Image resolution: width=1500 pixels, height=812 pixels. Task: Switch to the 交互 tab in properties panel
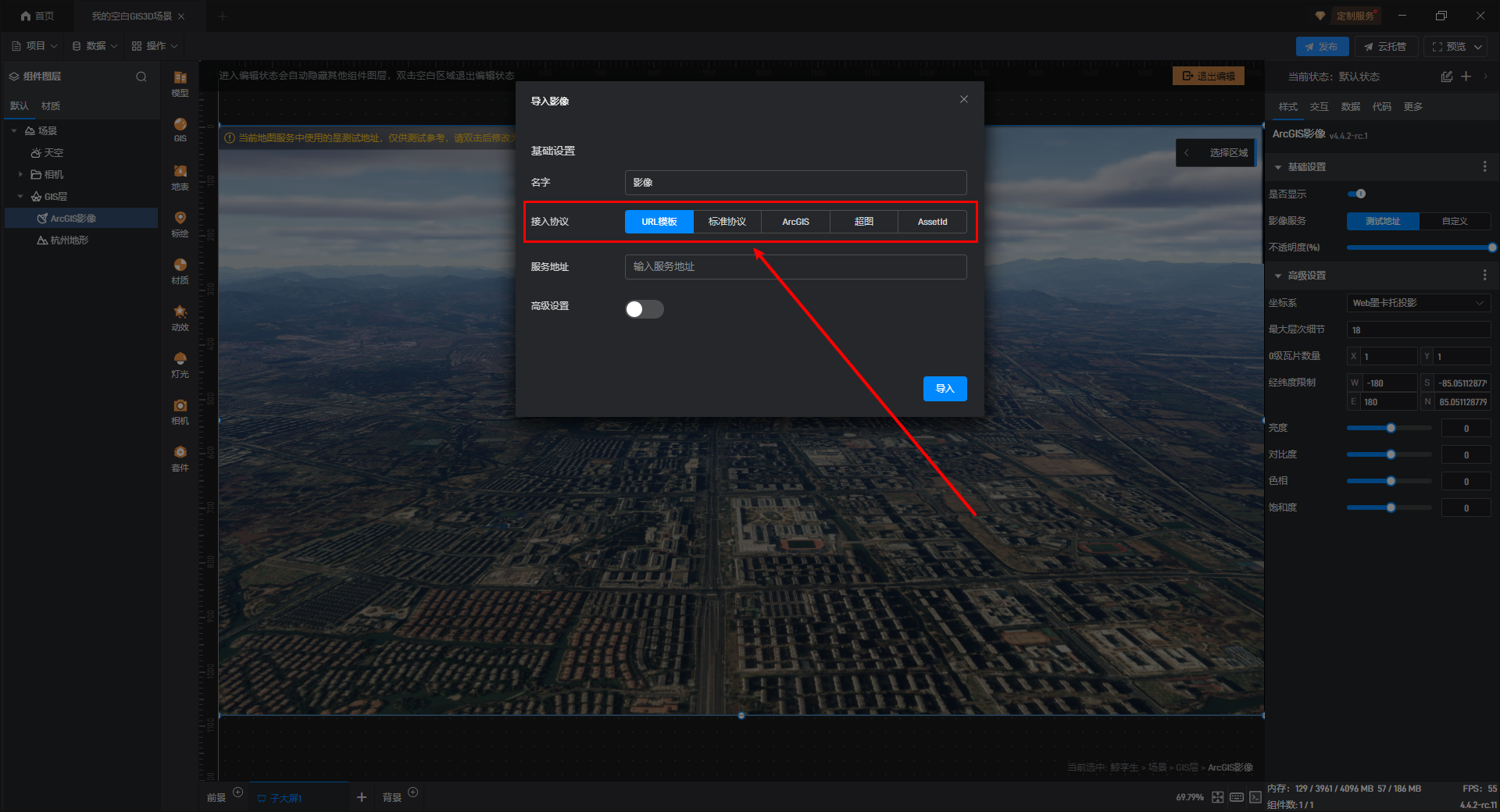click(x=1319, y=107)
